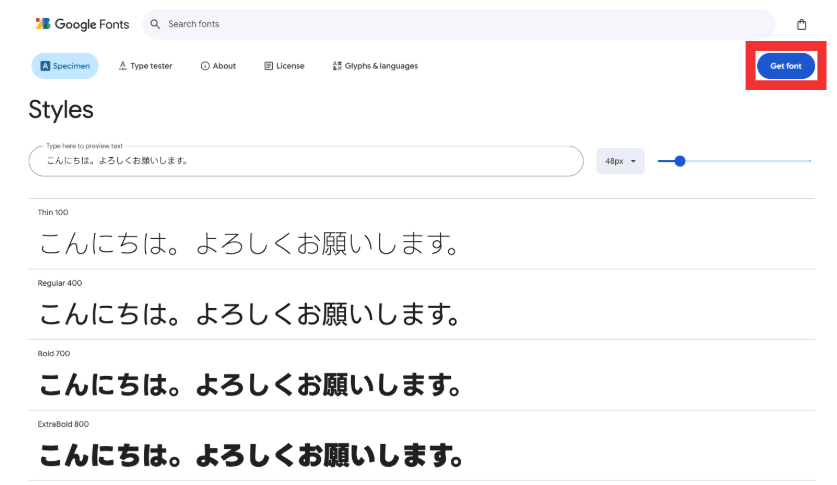This screenshot has height=485, width=837.
Task: Switch to the Specimen tab
Action: 65,66
